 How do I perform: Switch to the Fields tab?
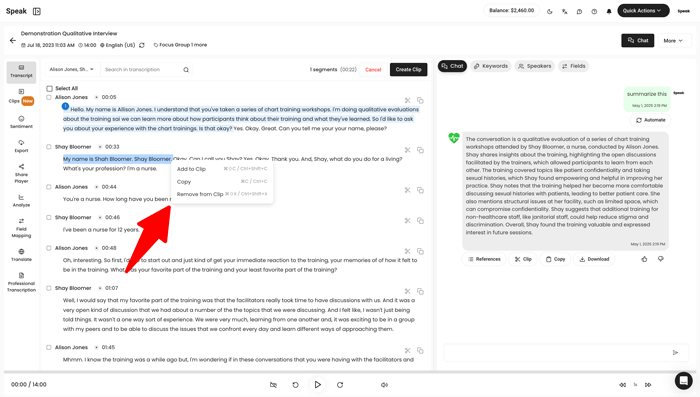[573, 66]
